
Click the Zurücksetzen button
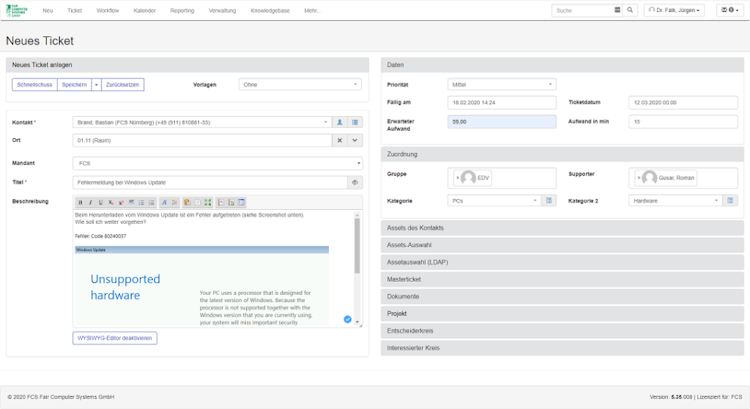pos(122,85)
